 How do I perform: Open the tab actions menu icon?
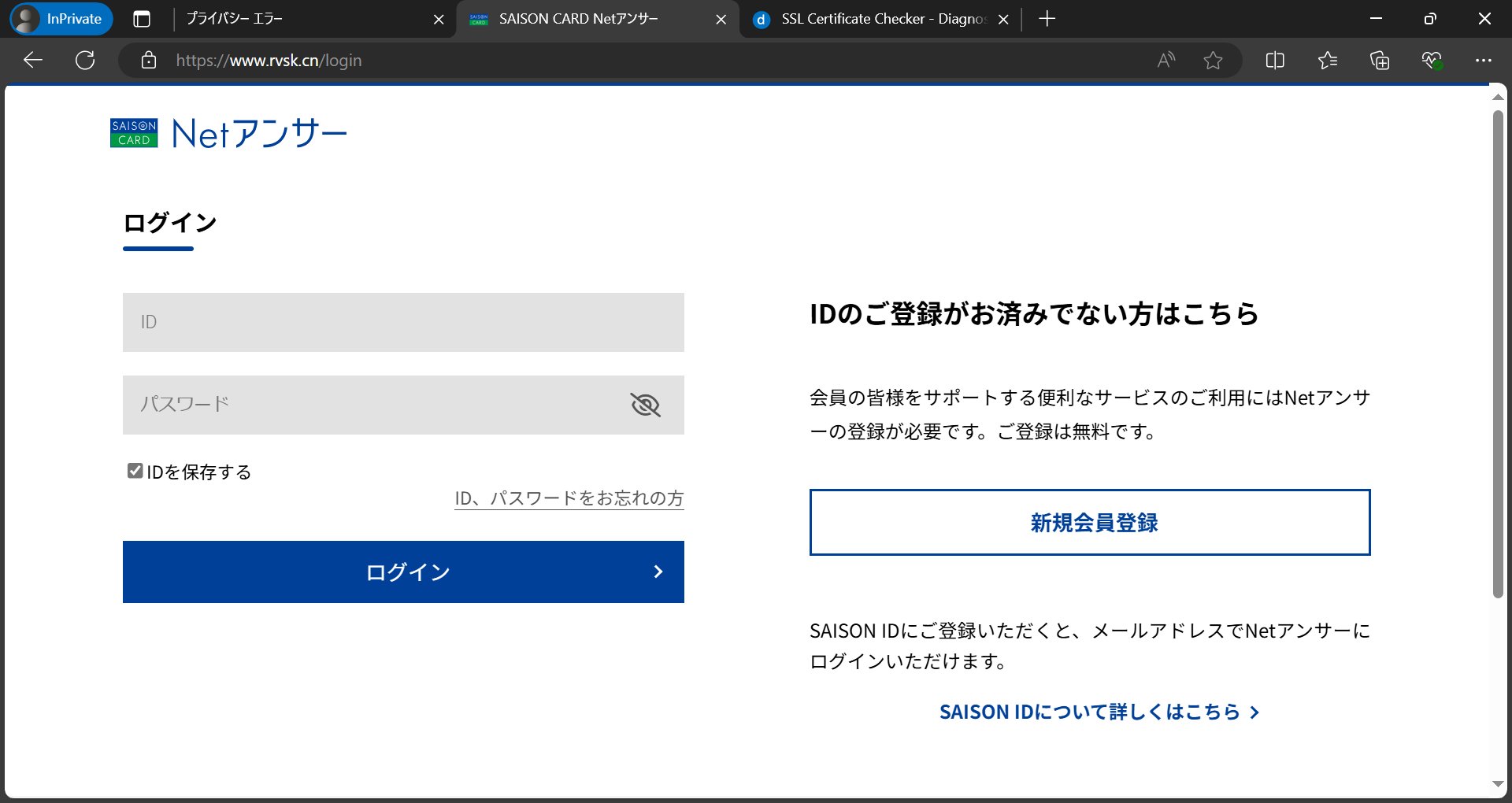click(x=142, y=19)
